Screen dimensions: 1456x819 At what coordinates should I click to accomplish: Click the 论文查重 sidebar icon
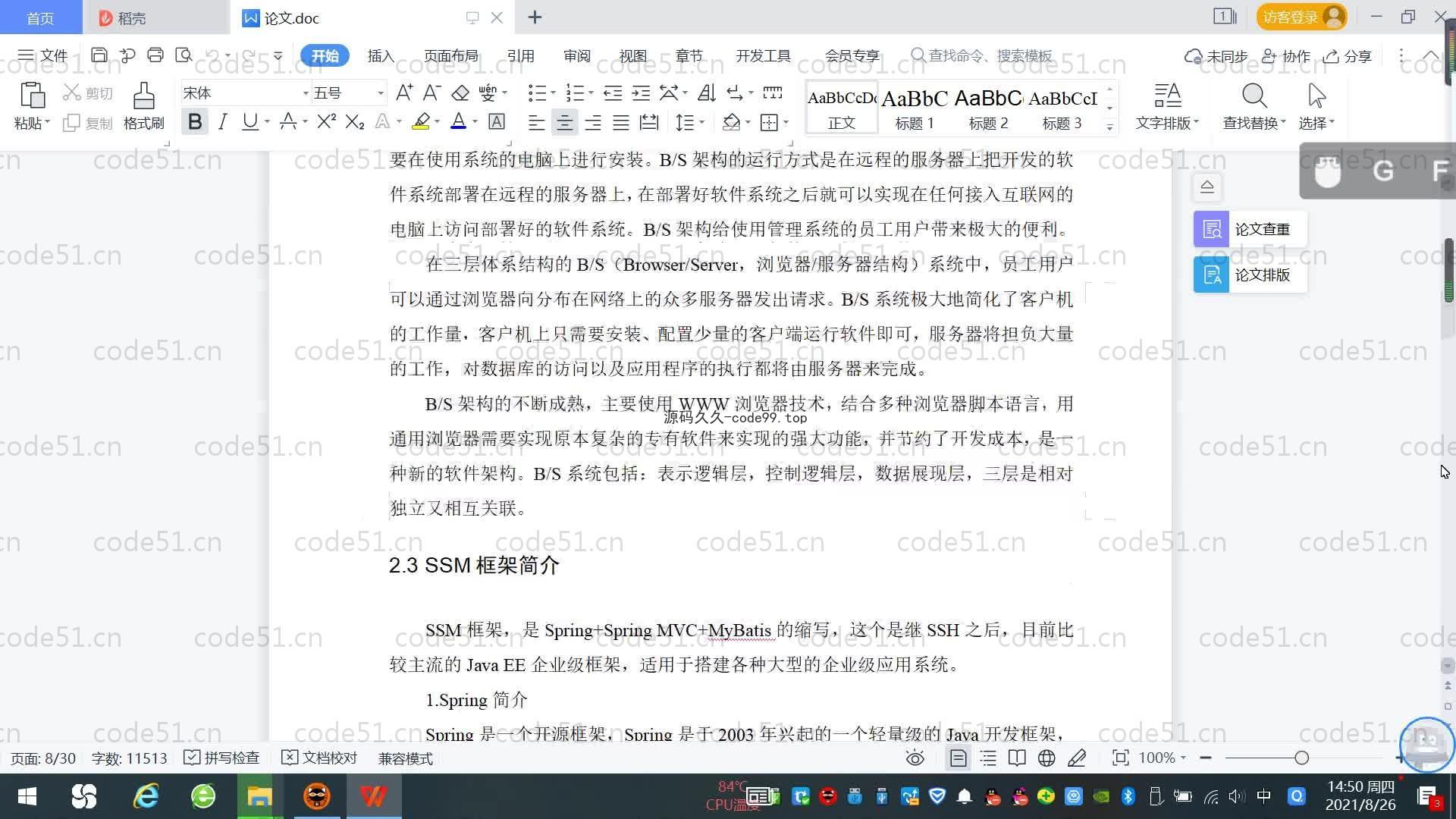pos(1211,229)
